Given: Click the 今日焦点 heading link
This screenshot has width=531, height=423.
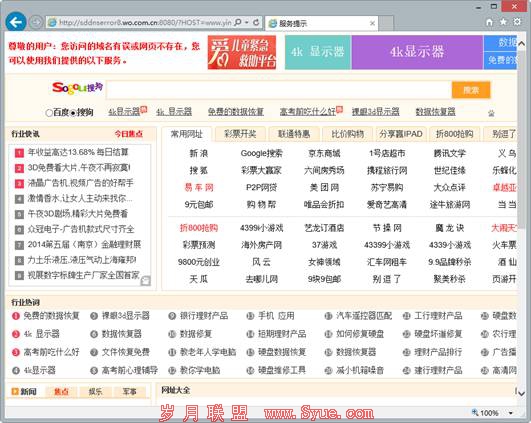Looking at the screenshot, I should [128, 134].
